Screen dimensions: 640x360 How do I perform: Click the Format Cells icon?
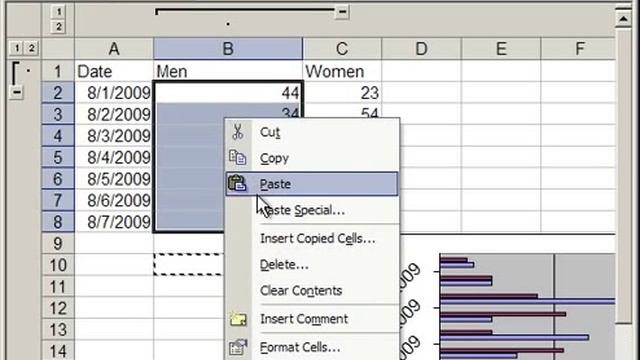click(x=238, y=347)
